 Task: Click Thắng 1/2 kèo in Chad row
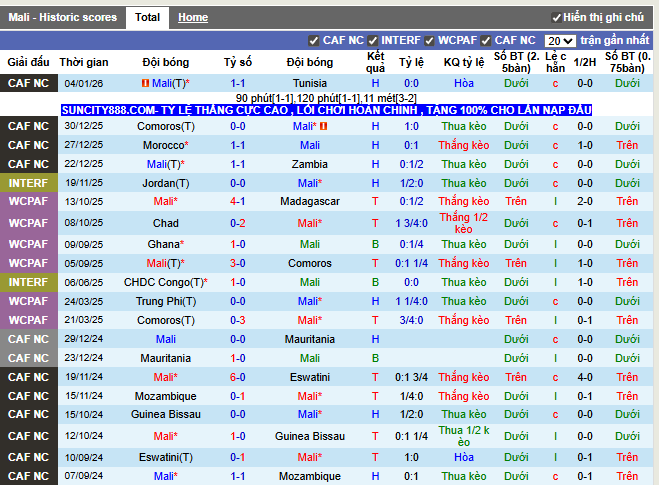[464, 223]
